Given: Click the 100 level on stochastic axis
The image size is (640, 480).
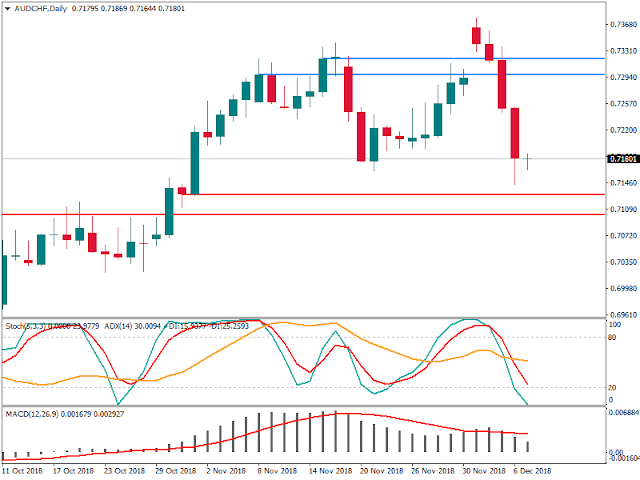Looking at the screenshot, I should pos(615,325).
